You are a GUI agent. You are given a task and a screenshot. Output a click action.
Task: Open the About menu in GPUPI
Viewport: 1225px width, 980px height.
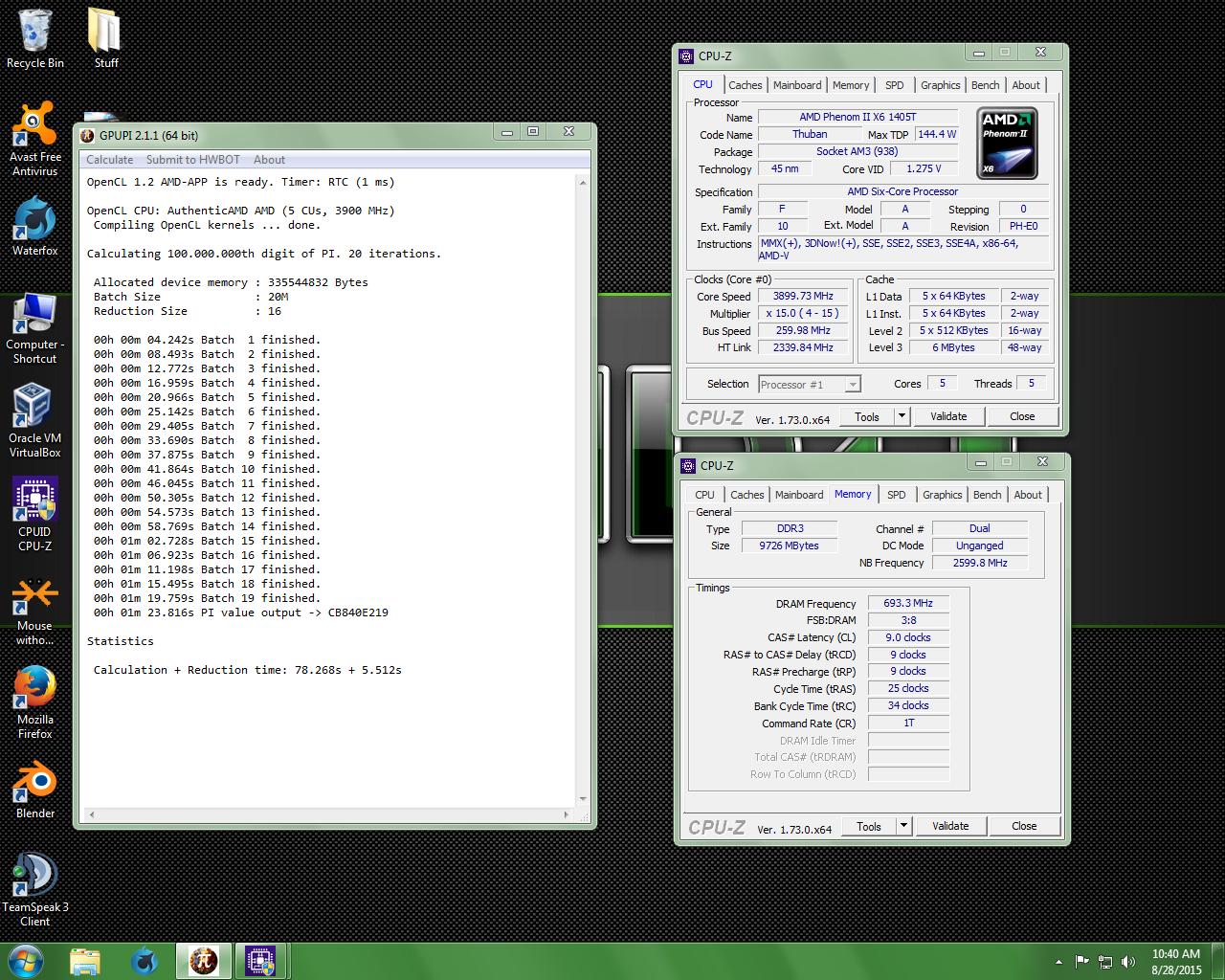click(269, 160)
